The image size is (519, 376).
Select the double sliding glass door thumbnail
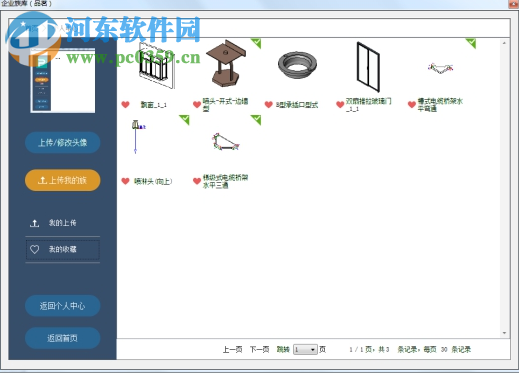point(368,67)
